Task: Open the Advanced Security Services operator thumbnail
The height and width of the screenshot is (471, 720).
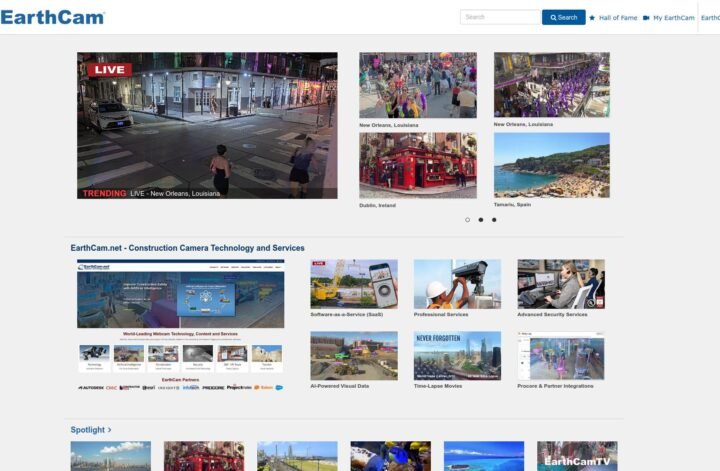Action: tap(561, 284)
